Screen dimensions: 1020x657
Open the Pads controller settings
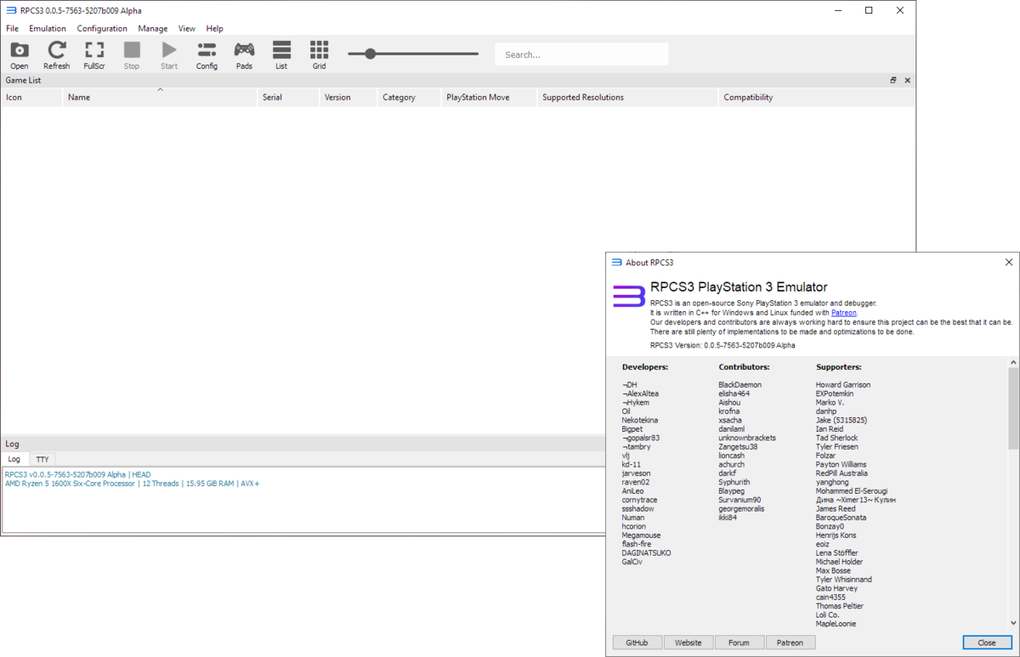[x=244, y=55]
